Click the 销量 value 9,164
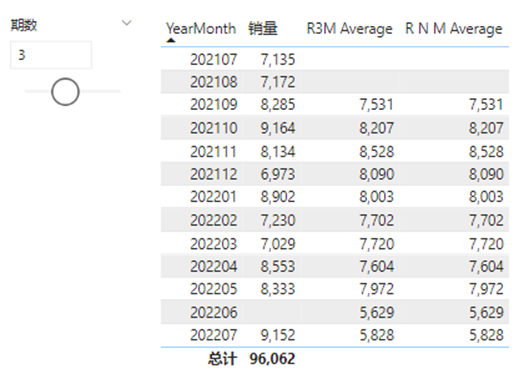The height and width of the screenshot is (374, 524). click(x=278, y=128)
